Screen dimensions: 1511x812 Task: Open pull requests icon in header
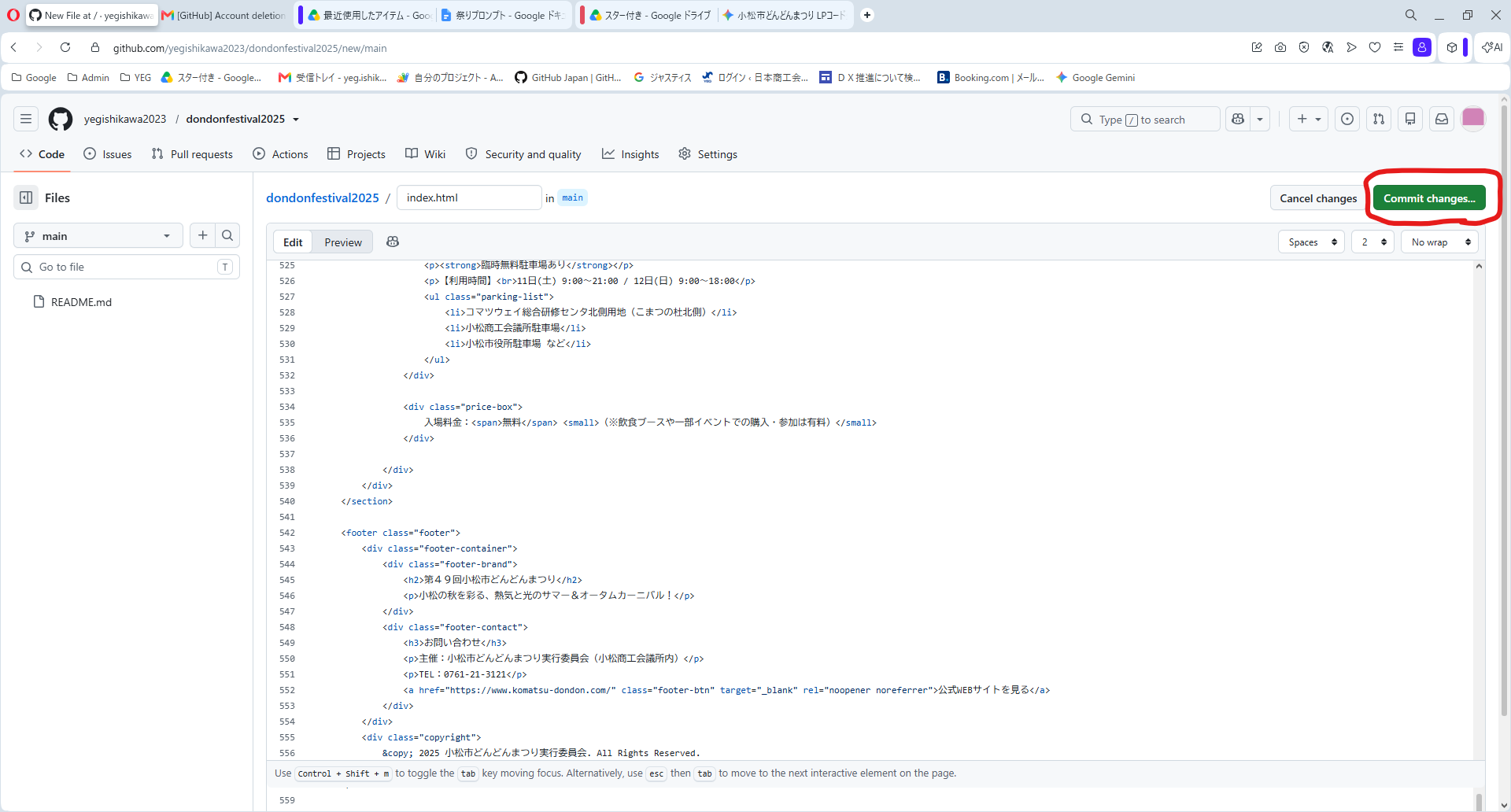point(1379,119)
